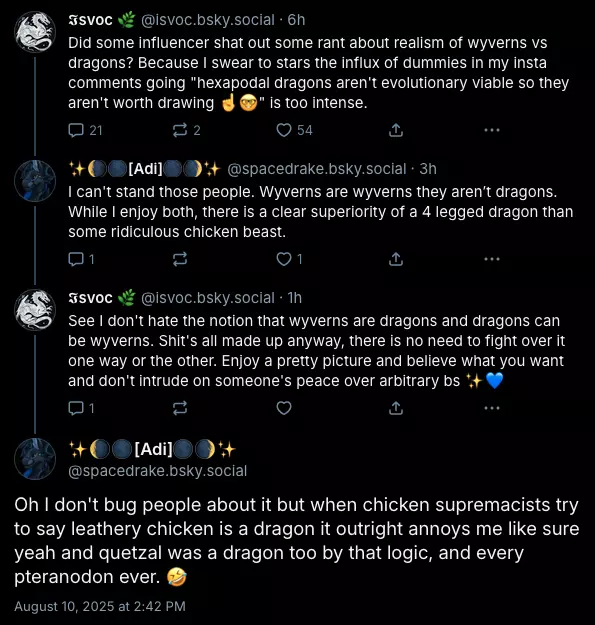Repost Isvoc's 1h post about pretty pictures
The height and width of the screenshot is (625, 595).
pos(180,408)
